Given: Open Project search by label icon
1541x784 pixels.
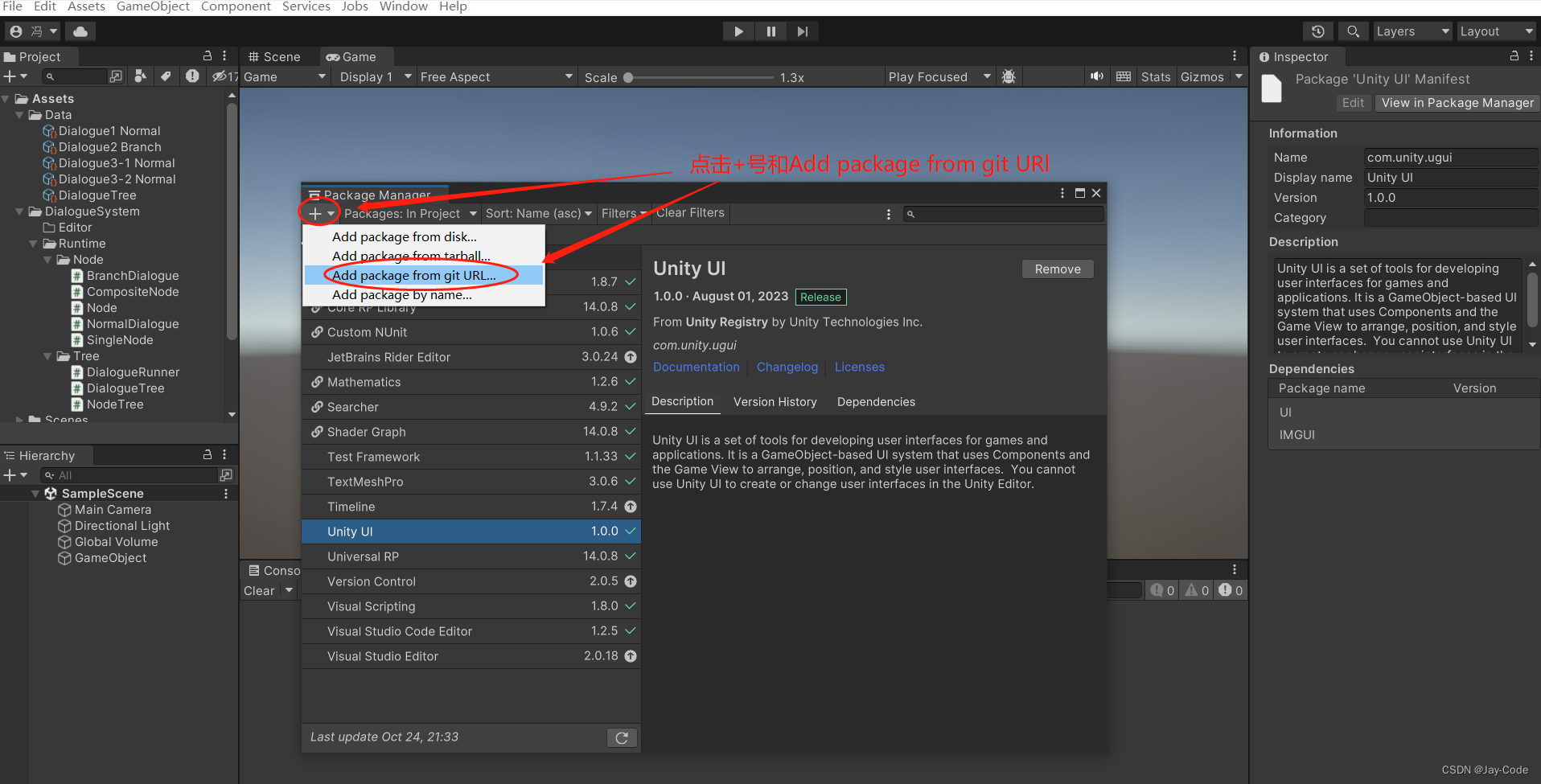Looking at the screenshot, I should (166, 76).
